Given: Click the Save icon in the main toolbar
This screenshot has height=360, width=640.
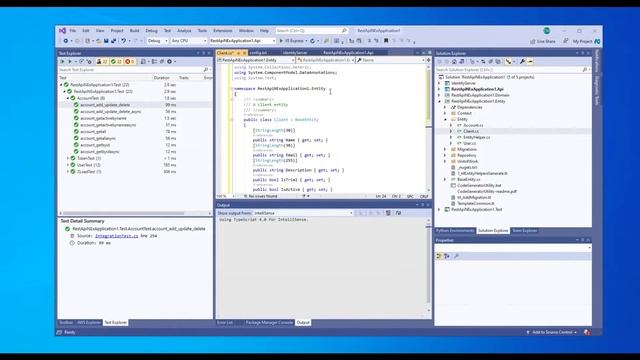Looking at the screenshot, I should coord(106,41).
